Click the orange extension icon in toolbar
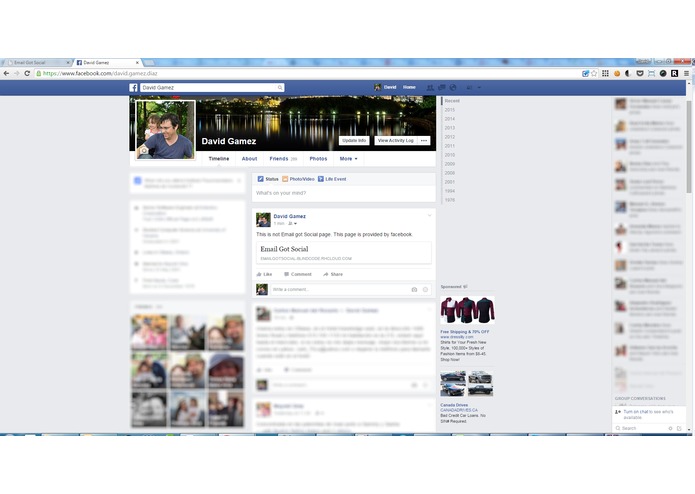Screen dimensions: 695x494 click(617, 74)
